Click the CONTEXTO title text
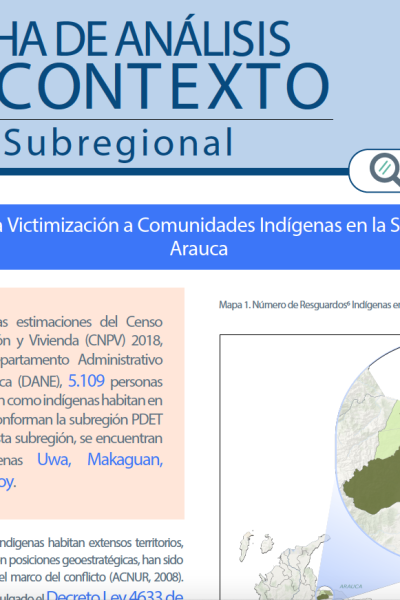Image resolution: width=400 pixels, height=600 pixels. point(165,87)
